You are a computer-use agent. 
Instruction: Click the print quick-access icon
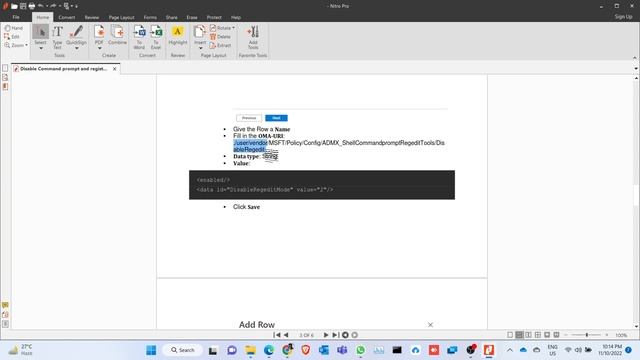pos(32,6)
